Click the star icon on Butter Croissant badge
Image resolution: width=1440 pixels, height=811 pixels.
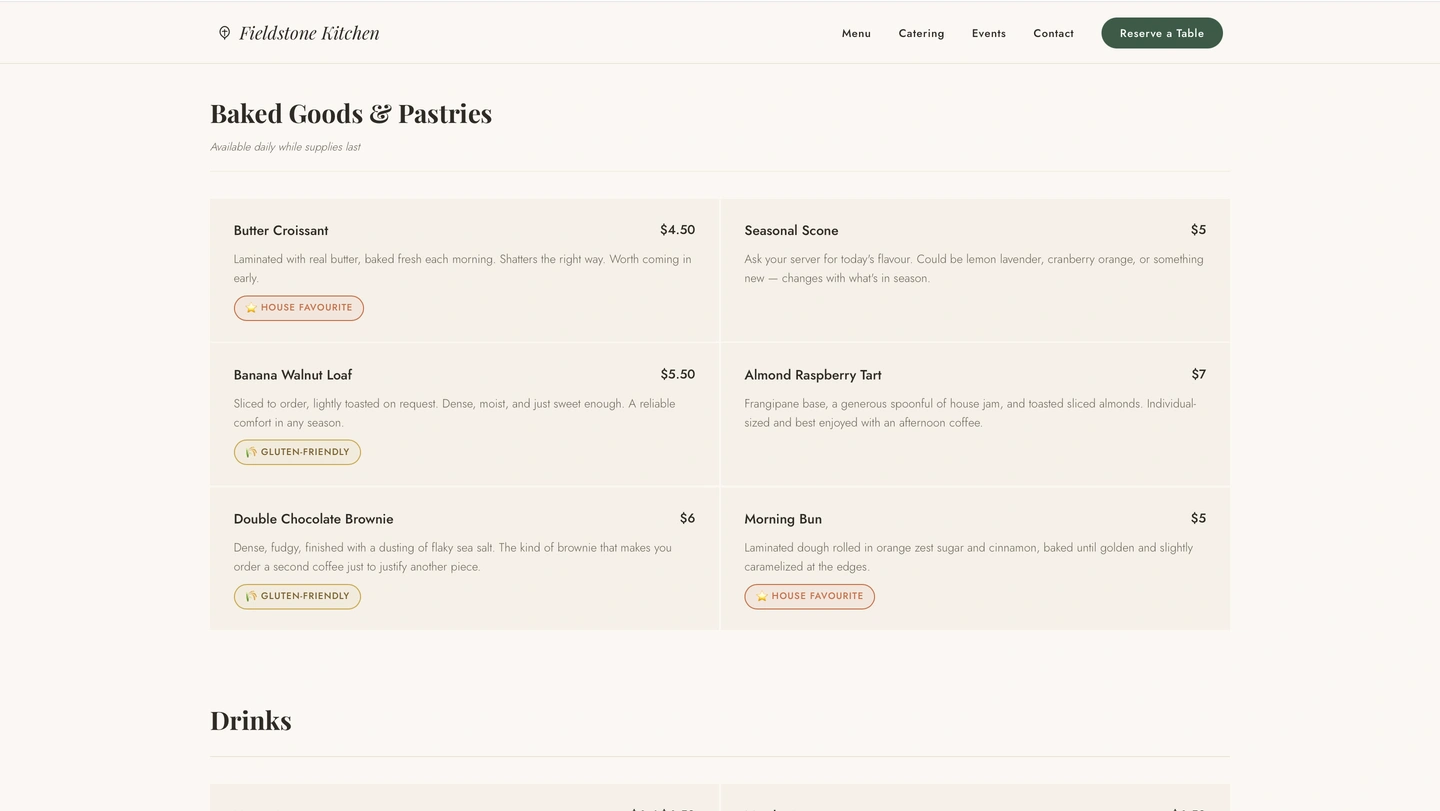pos(251,308)
